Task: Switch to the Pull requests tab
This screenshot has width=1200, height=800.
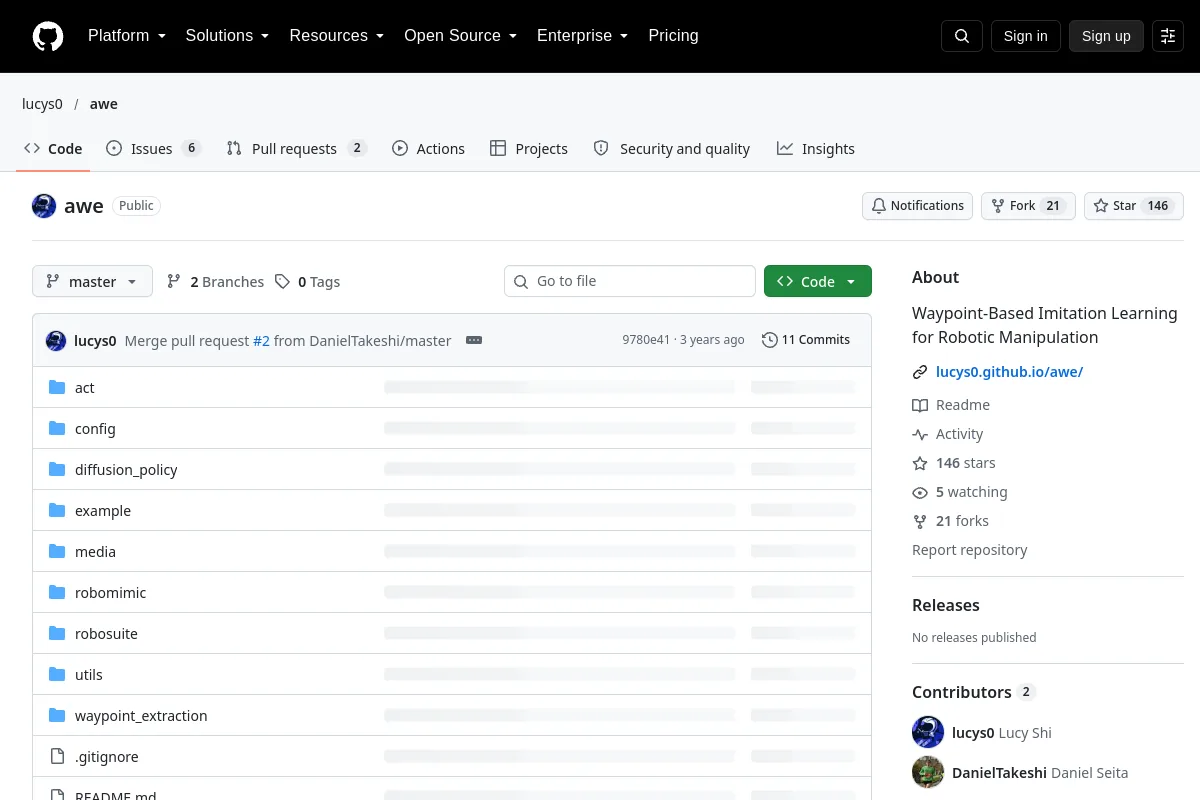Action: tap(296, 148)
